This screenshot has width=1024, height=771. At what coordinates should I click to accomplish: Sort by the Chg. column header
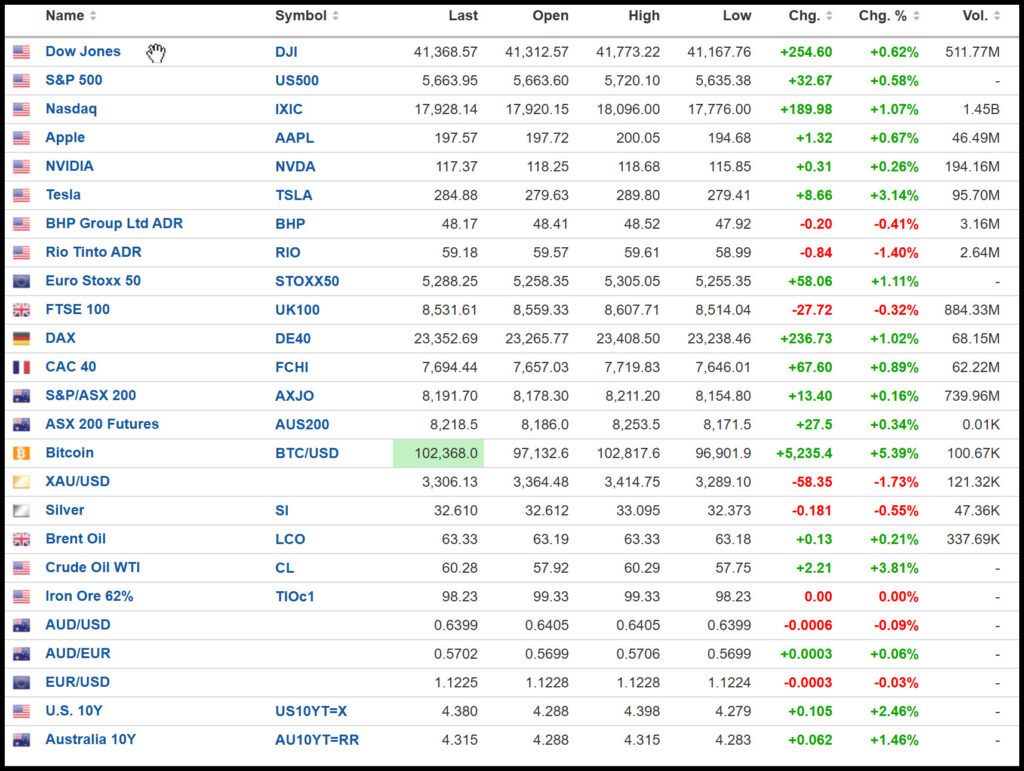click(x=810, y=16)
